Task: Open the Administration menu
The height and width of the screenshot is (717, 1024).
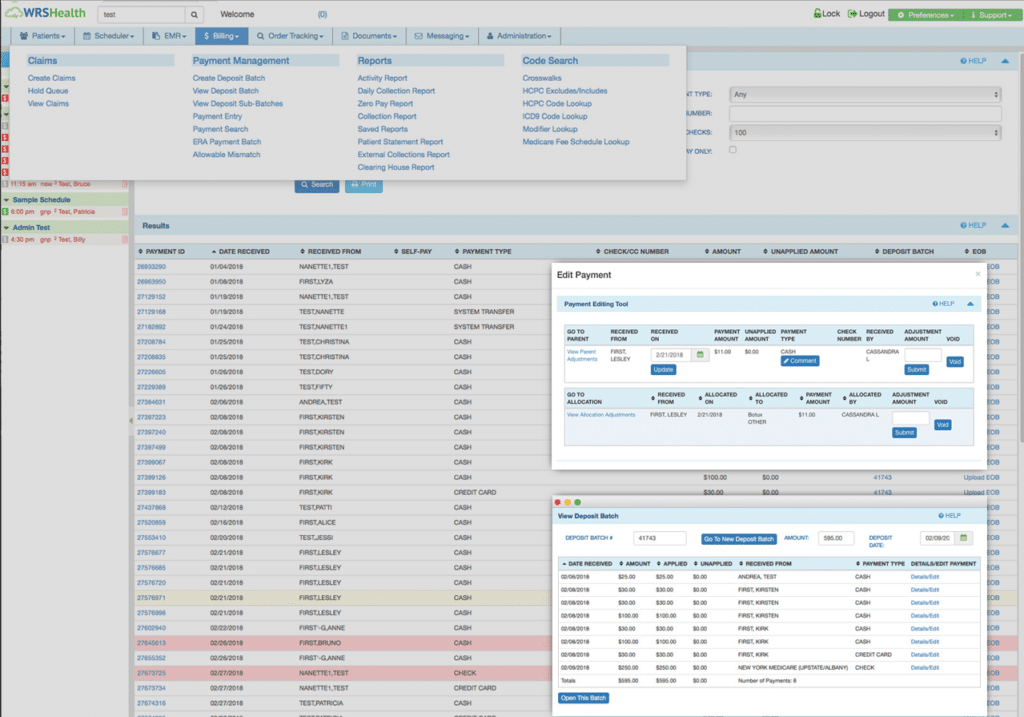Action: point(519,36)
